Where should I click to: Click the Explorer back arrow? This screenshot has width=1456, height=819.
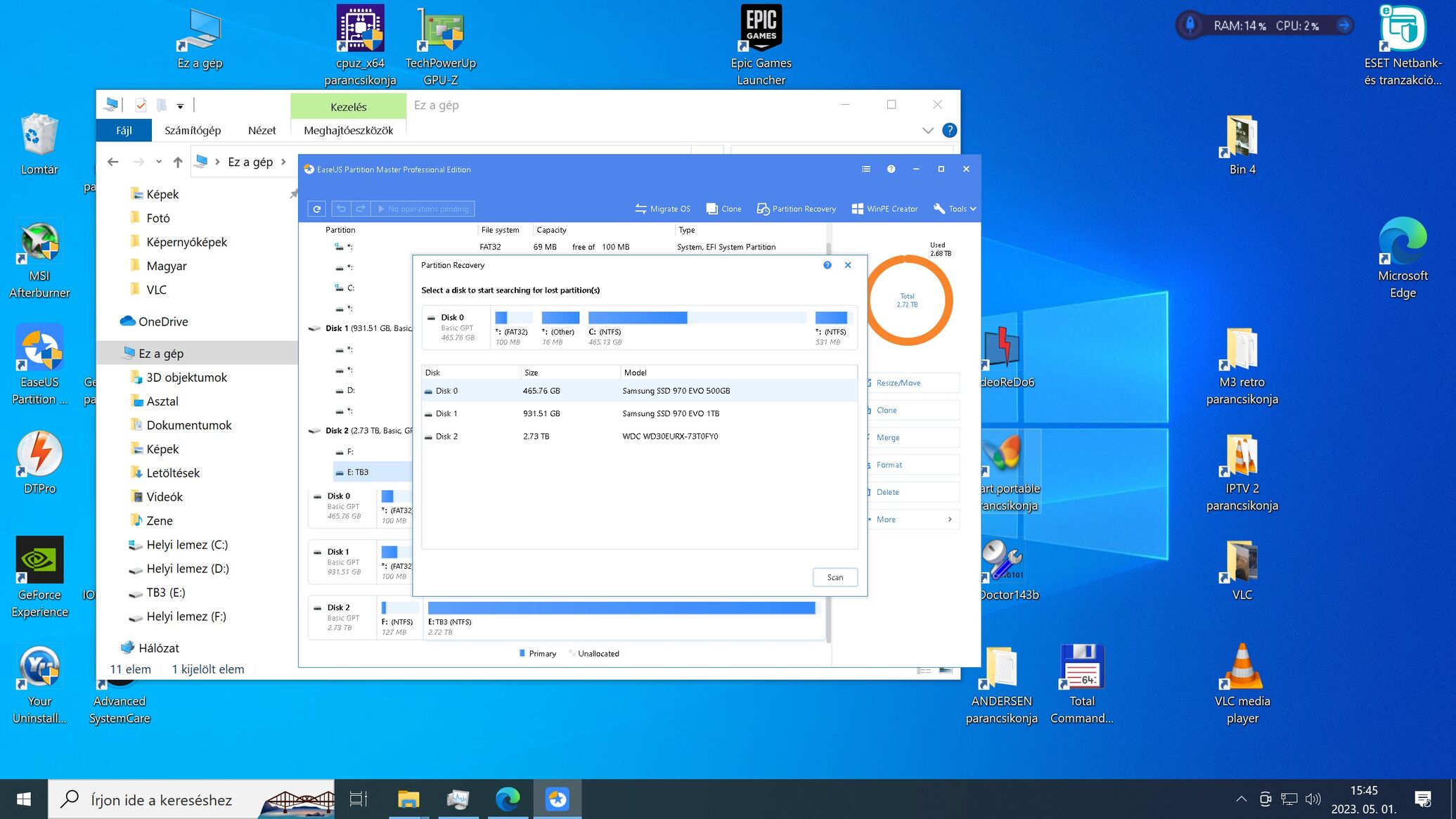pos(113,162)
